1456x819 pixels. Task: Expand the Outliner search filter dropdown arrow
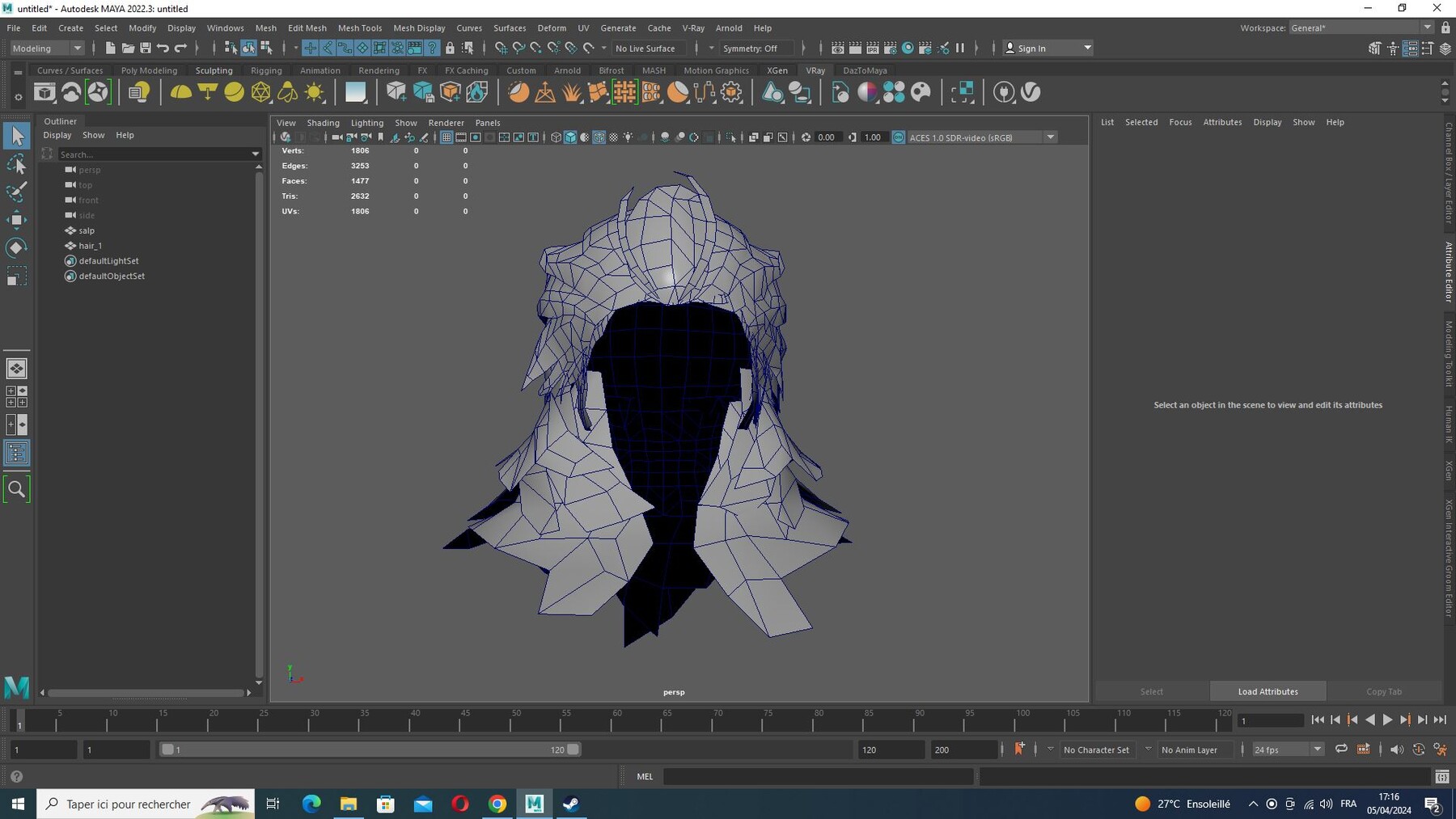256,154
